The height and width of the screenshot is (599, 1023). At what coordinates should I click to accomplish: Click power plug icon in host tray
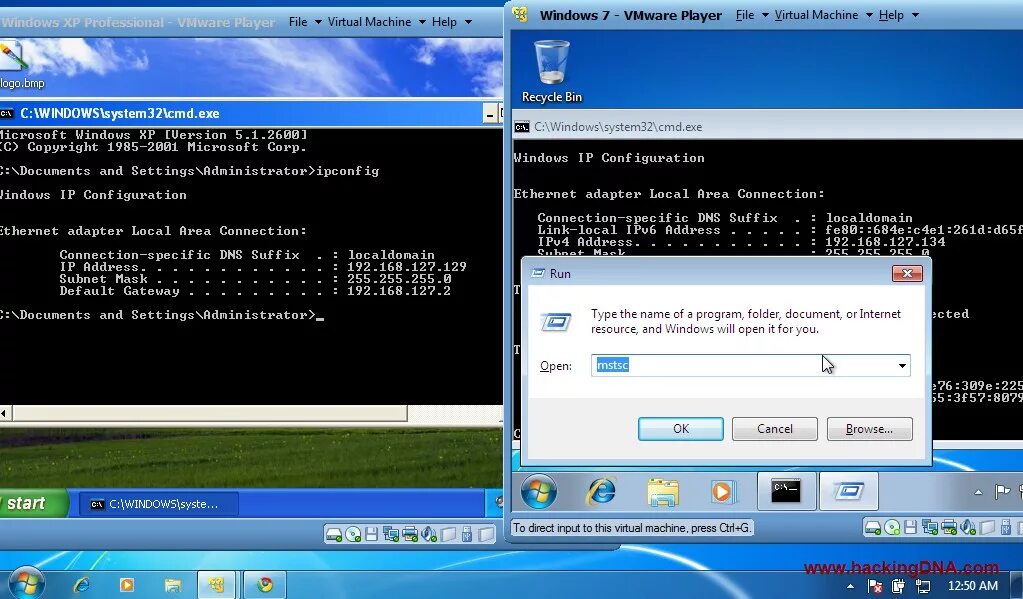click(899, 587)
